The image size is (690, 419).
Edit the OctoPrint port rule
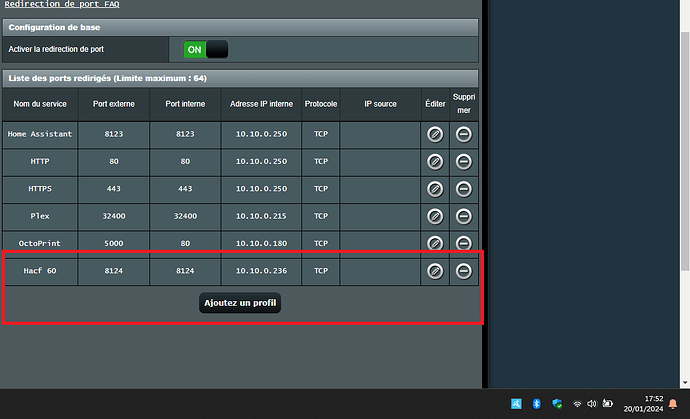coord(435,243)
